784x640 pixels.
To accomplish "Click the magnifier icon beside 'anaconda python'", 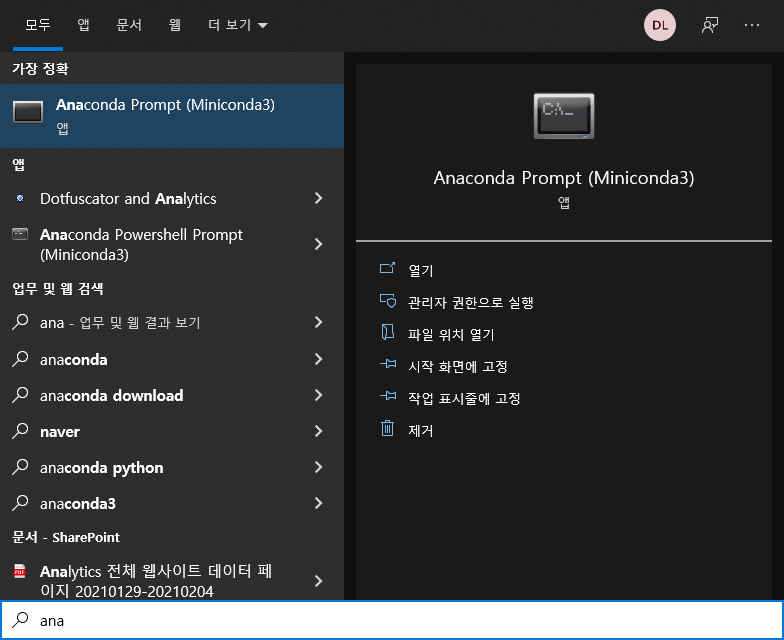I will click(20, 466).
